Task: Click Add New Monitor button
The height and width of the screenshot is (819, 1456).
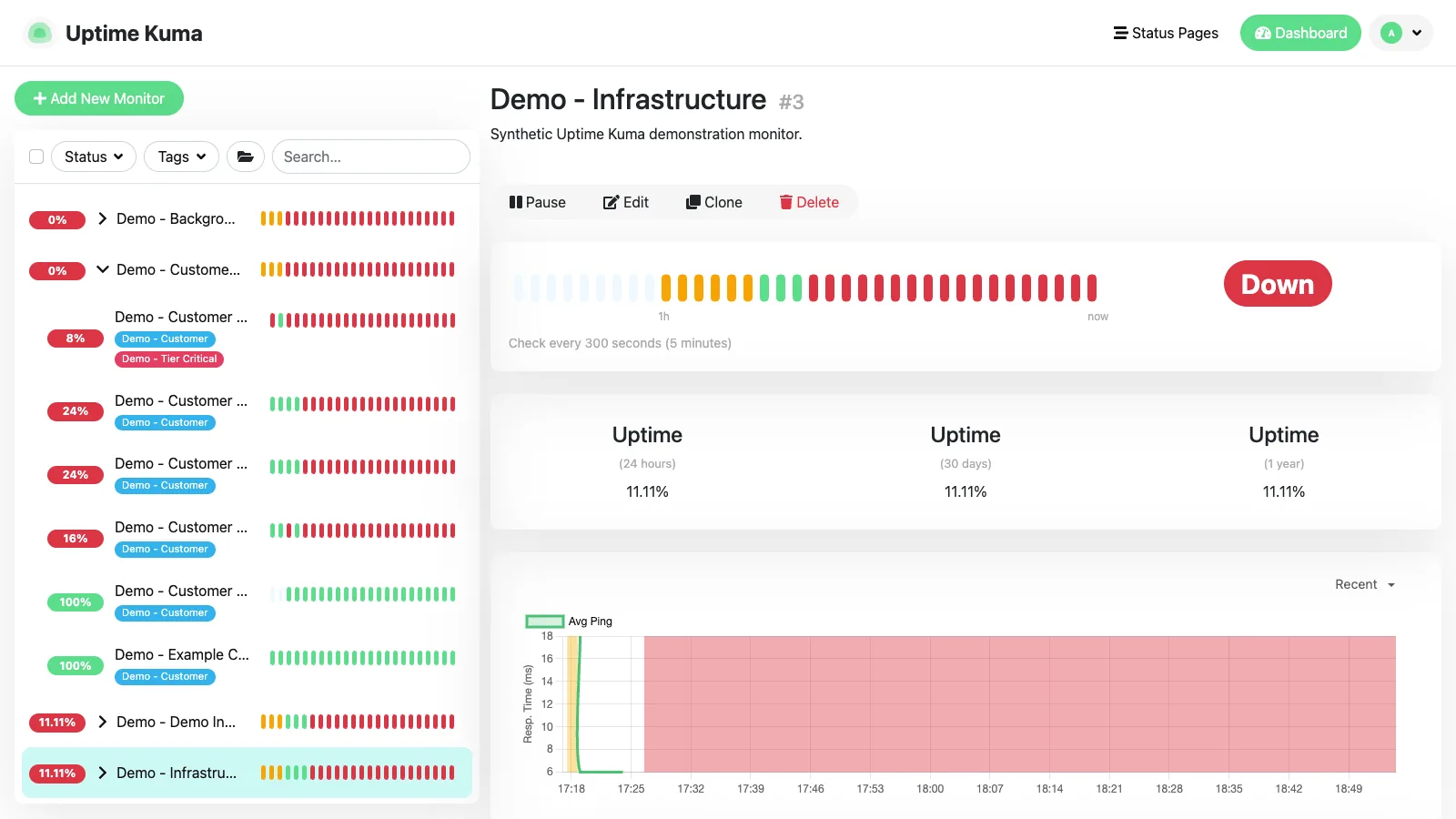Action: click(x=99, y=98)
